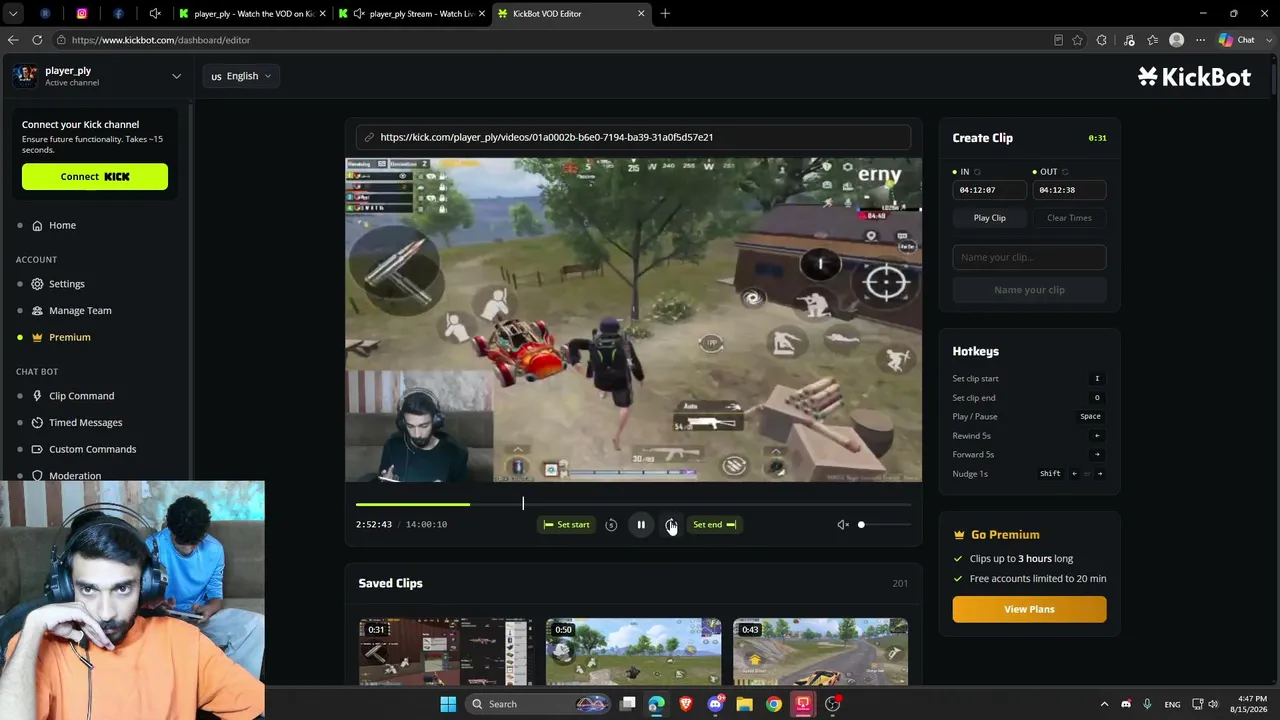1280x720 pixels.
Task: Click the VOD URL input field
Action: pyautogui.click(x=633, y=137)
